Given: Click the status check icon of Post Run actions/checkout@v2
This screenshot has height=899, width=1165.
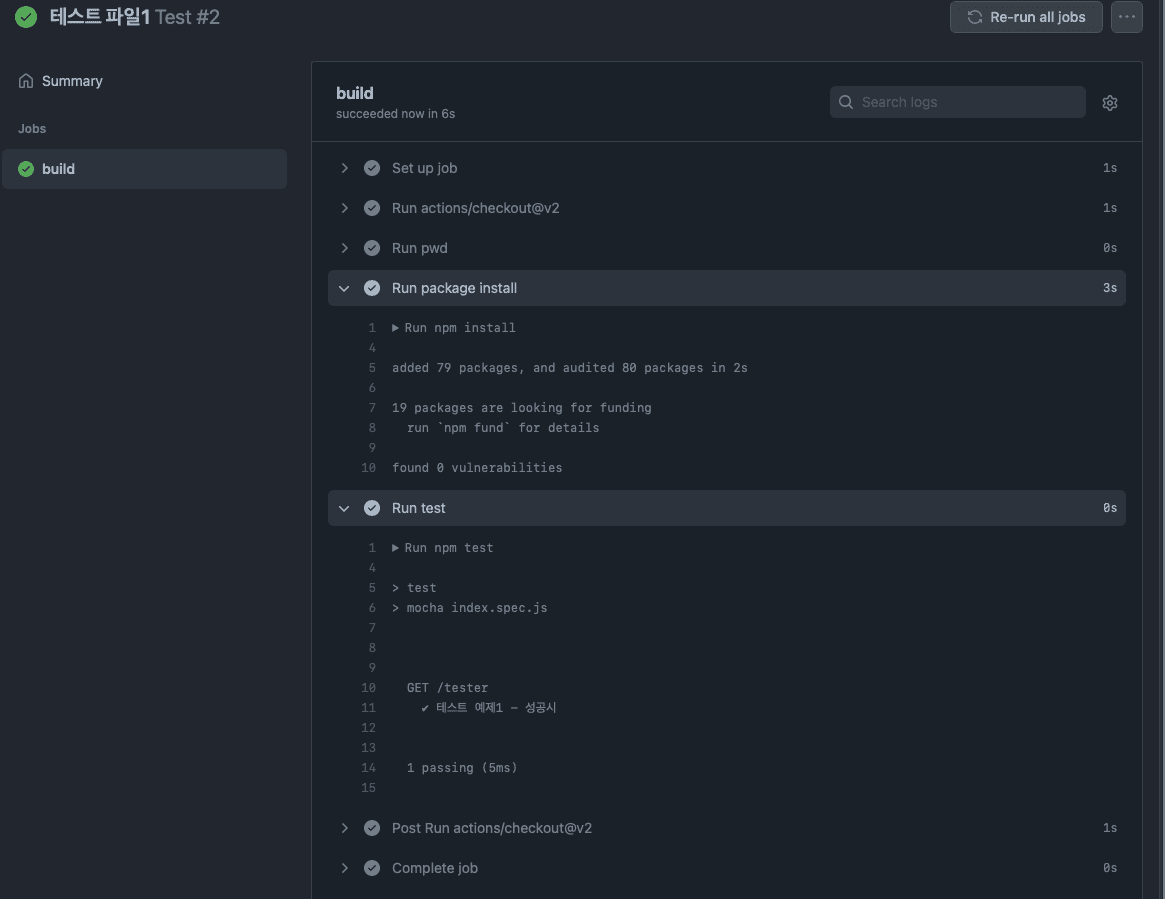Looking at the screenshot, I should point(372,828).
